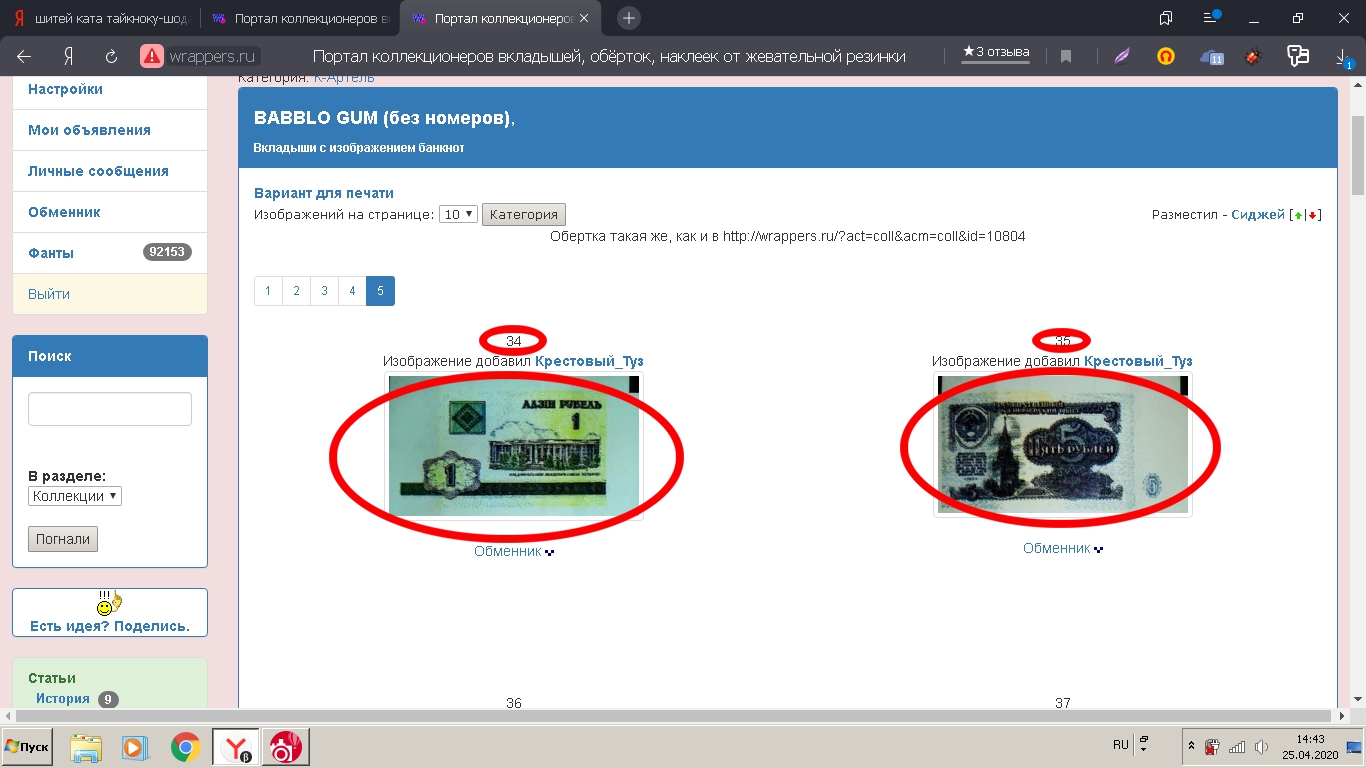The width and height of the screenshot is (1366, 768).
Task: Click the red down-vote arrow next to Сиджей
Action: coord(1312,215)
